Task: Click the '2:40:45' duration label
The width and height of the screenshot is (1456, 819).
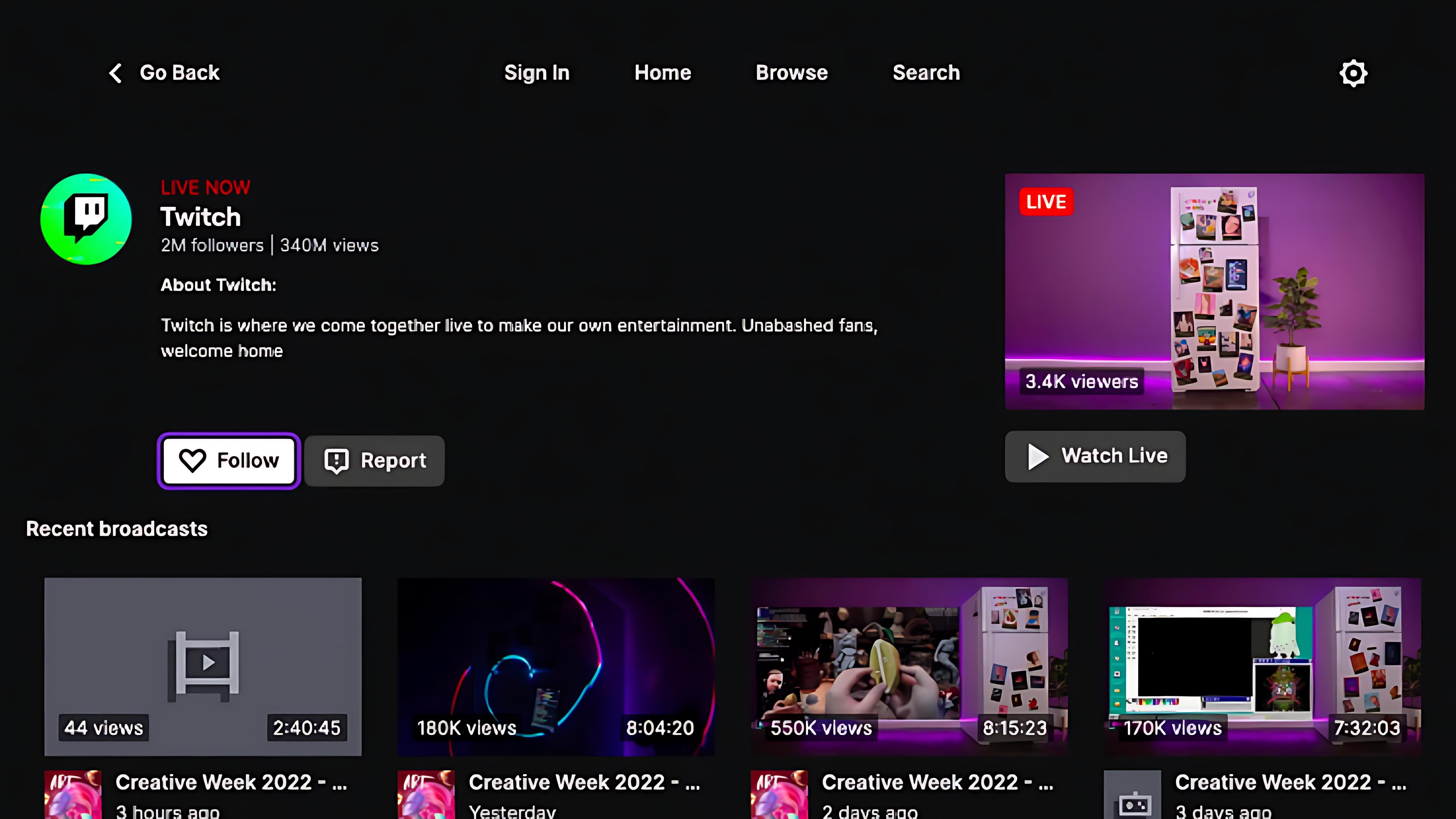Action: click(x=307, y=728)
